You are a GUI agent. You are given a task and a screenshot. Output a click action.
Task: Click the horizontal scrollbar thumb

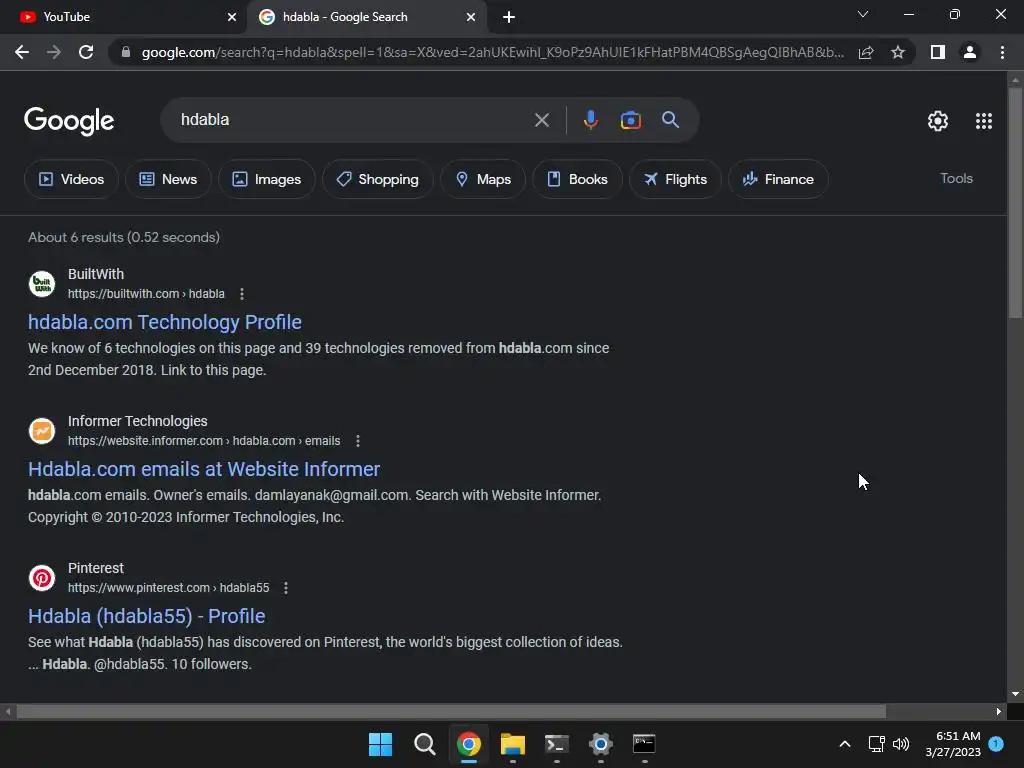451,711
